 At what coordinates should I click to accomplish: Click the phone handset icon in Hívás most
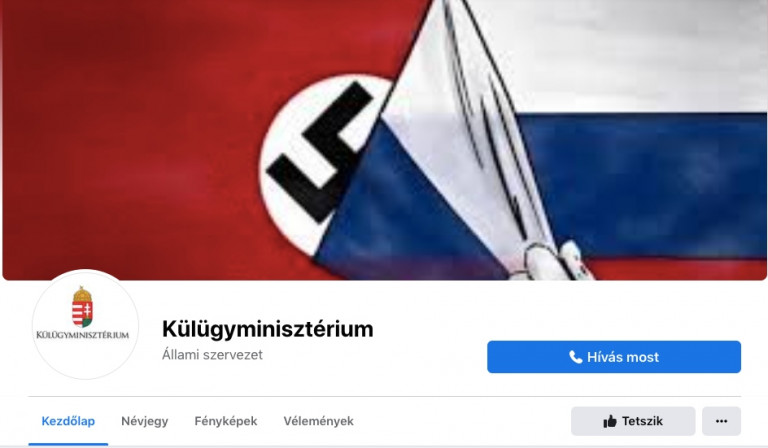575,357
